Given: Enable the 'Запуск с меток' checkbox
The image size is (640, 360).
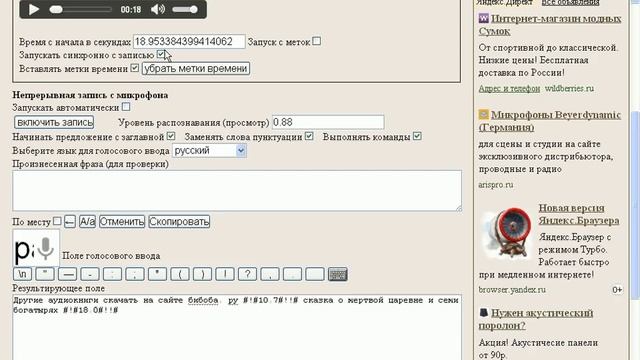Looking at the screenshot, I should [x=316, y=41].
